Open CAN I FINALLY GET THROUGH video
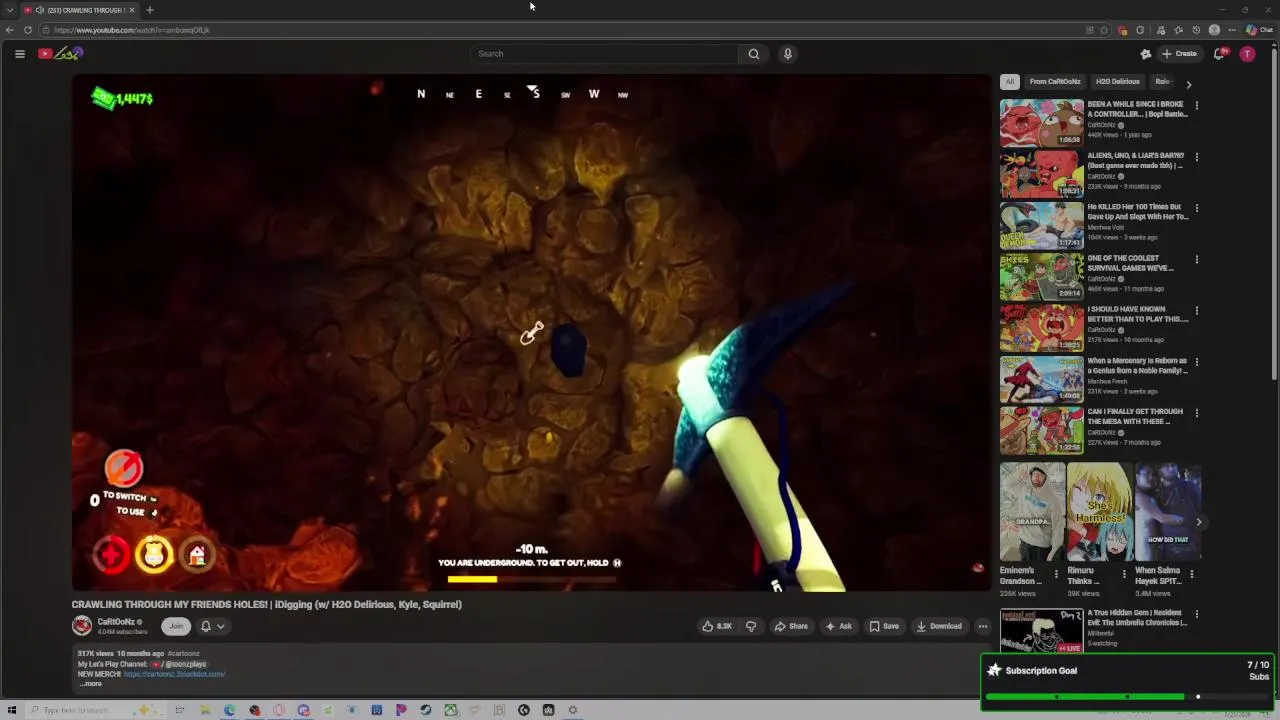Viewport: 1280px width, 720px height. 1042,430
